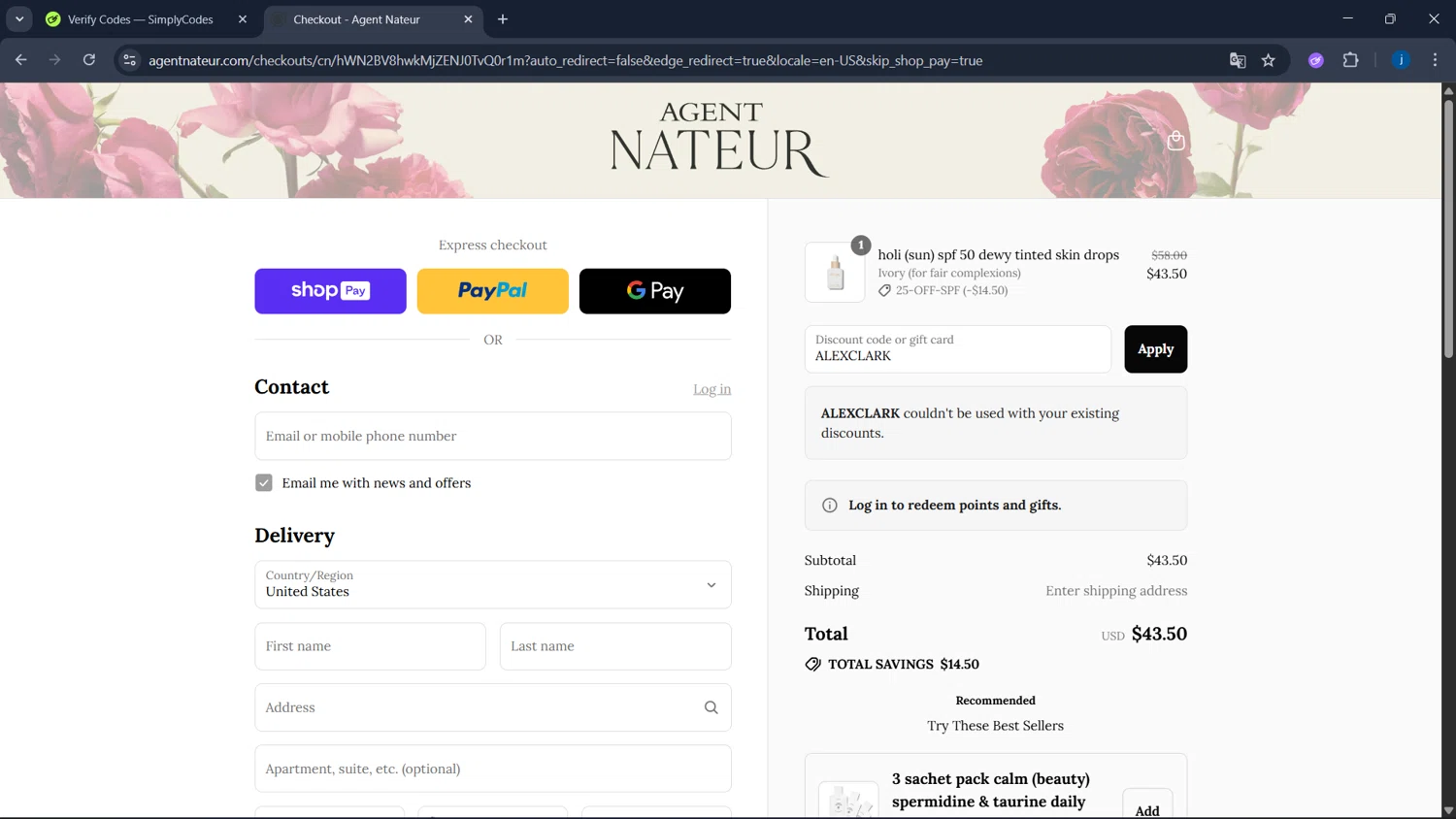Focus the Apartment, suite, etc. field
The image size is (1456, 819).
tap(493, 769)
